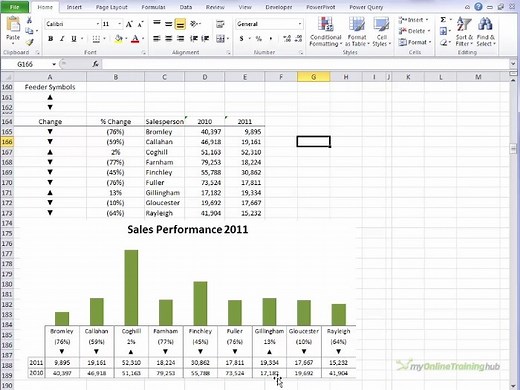Image resolution: width=520 pixels, height=390 pixels.
Task: Click Decrease Decimal
Action: (x=299, y=39)
